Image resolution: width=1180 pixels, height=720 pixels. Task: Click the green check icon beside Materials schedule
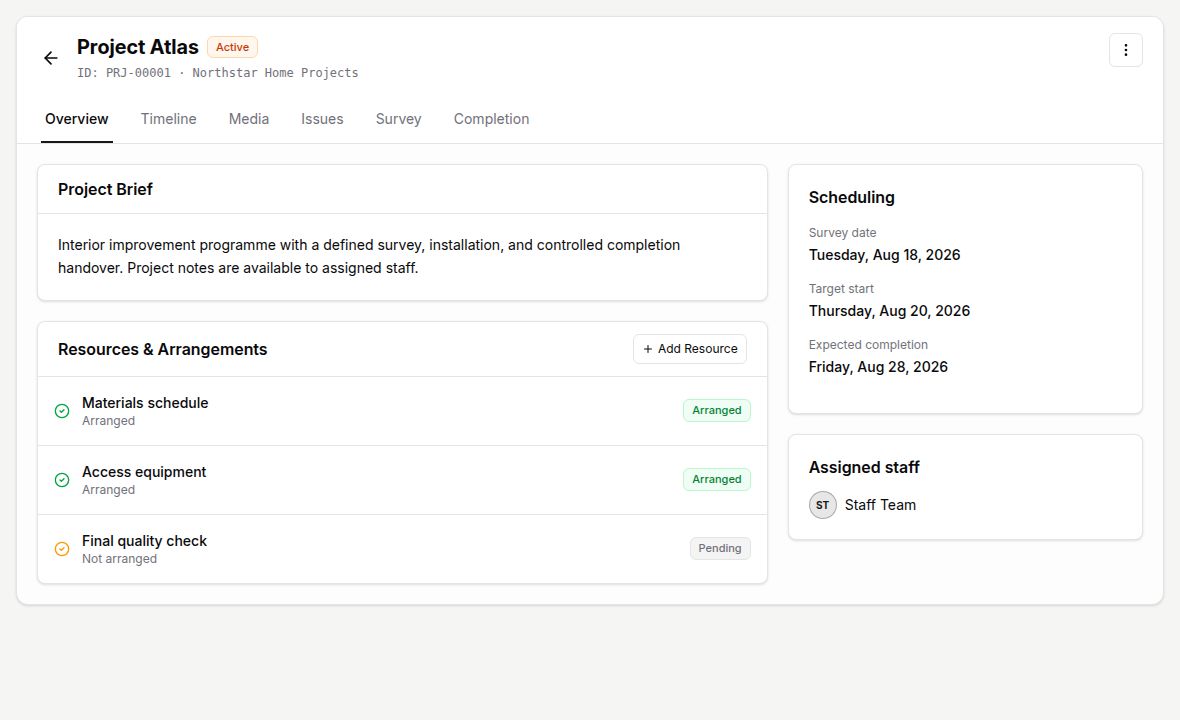[62, 411]
